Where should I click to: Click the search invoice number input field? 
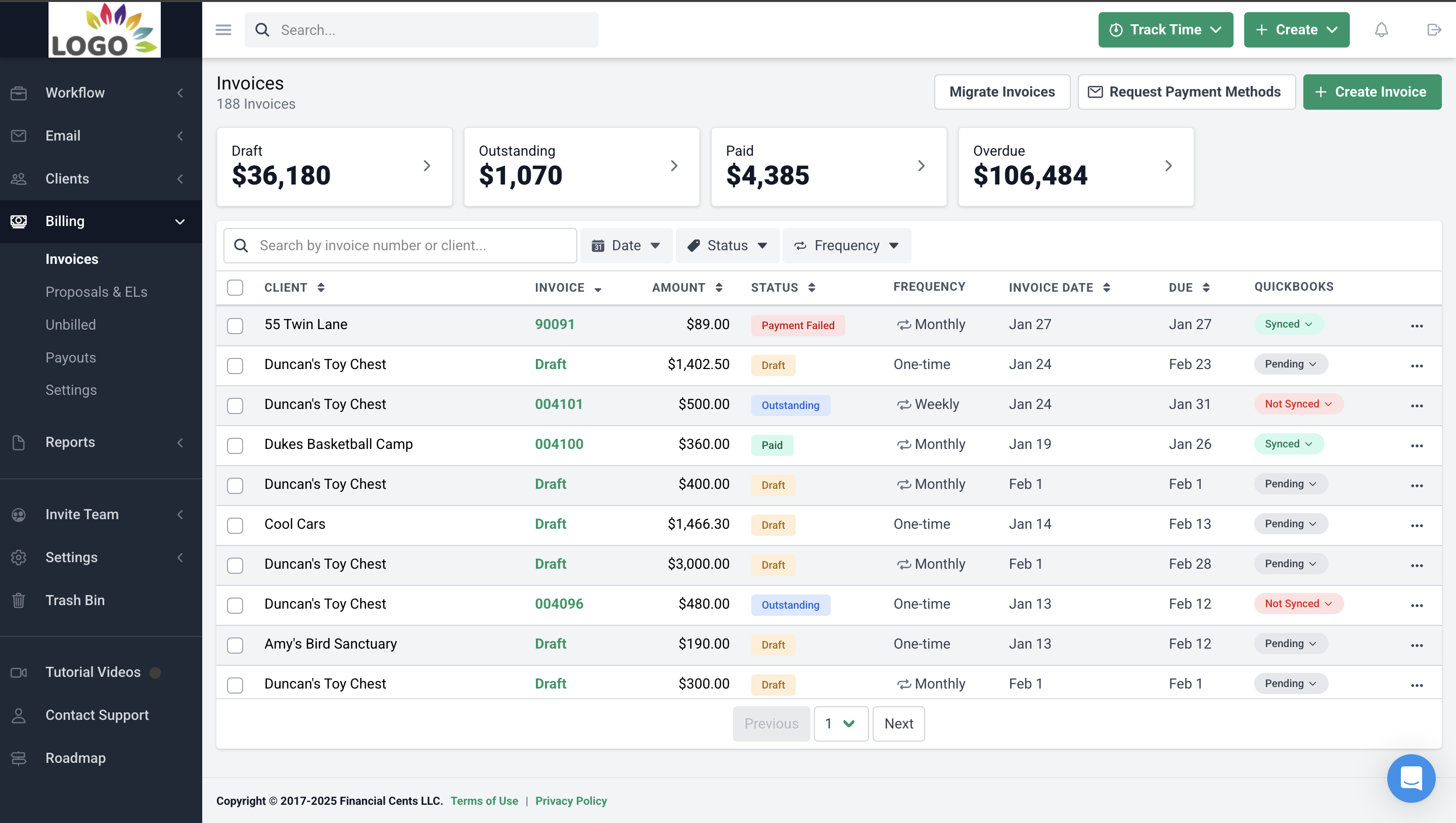398,245
